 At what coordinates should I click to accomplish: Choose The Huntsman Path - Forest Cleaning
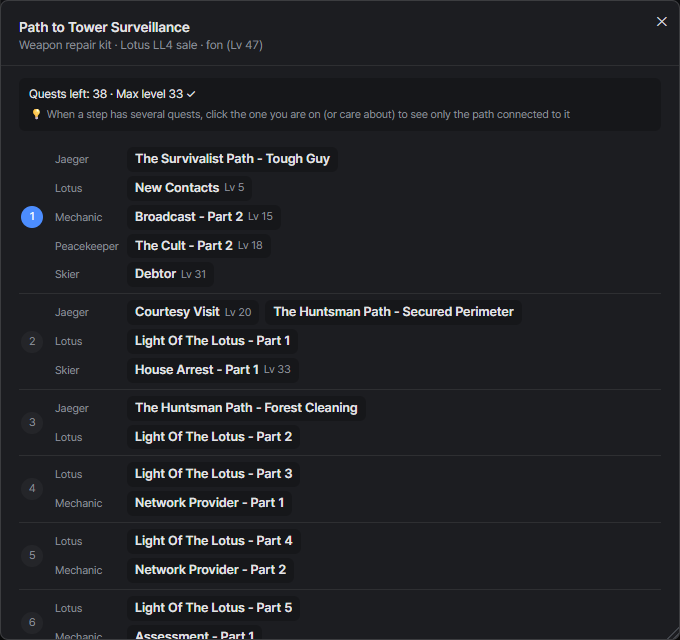coord(246,408)
